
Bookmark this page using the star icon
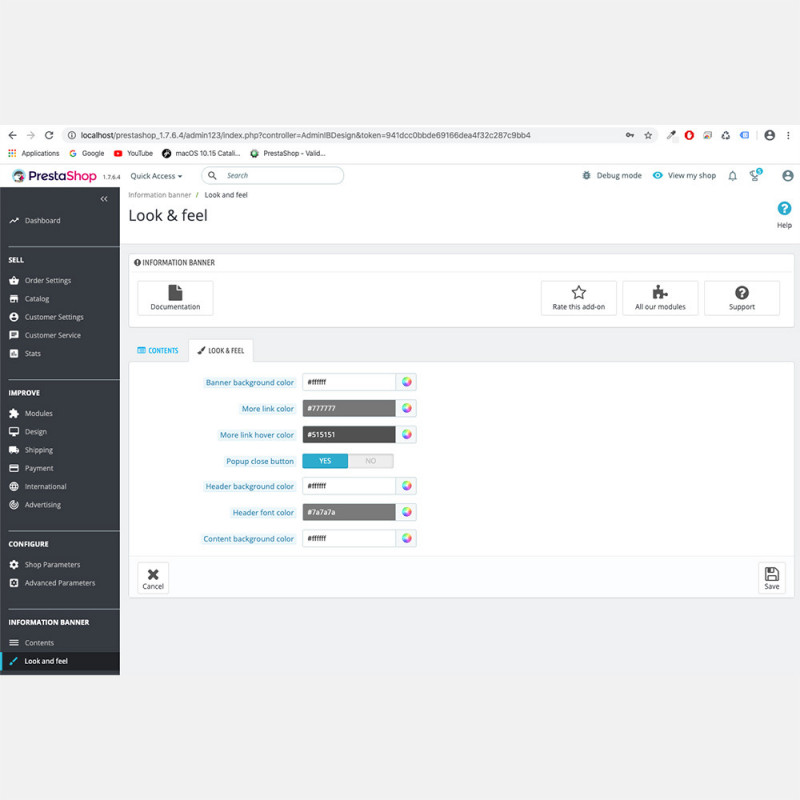(648, 135)
